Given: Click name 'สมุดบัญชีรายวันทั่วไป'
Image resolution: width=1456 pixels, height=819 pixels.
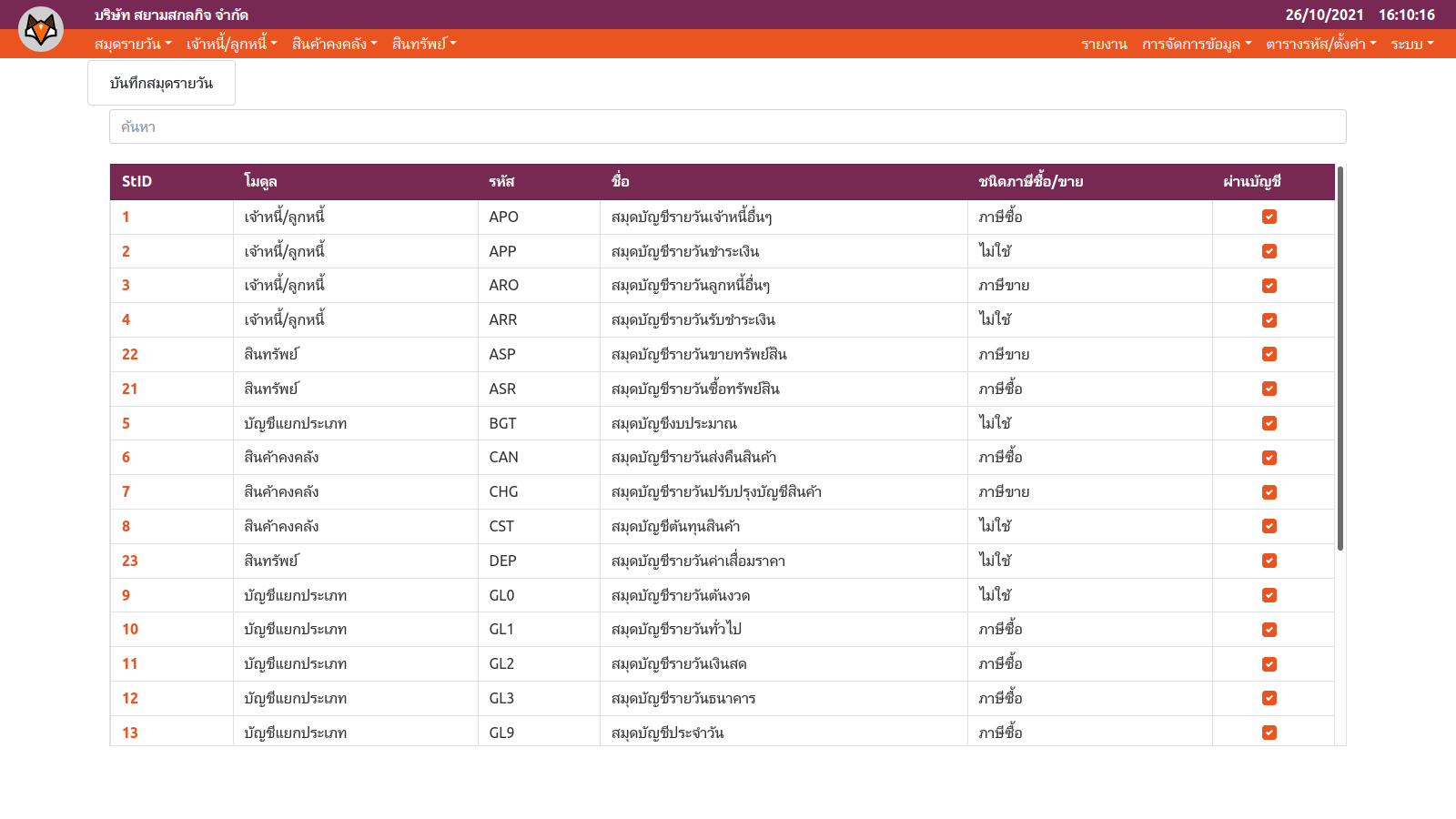Looking at the screenshot, I should click(676, 629).
